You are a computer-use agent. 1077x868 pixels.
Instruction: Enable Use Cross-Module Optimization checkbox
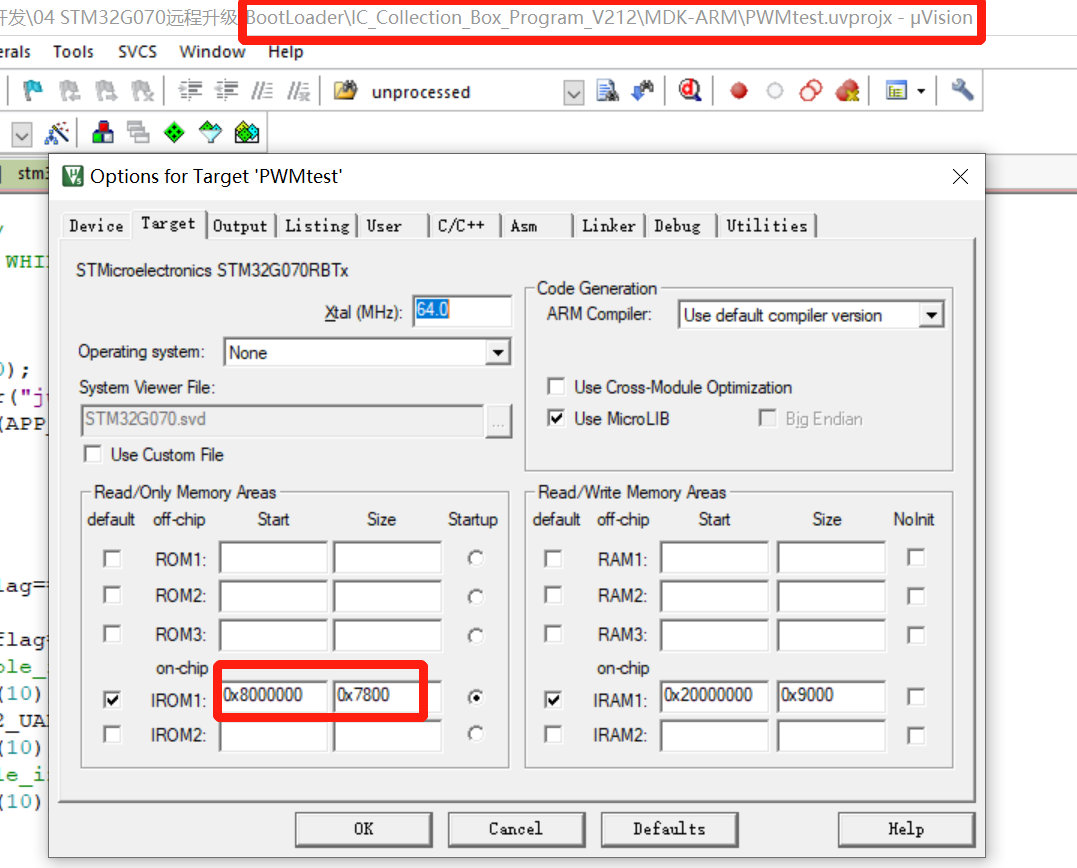pyautogui.click(x=556, y=387)
